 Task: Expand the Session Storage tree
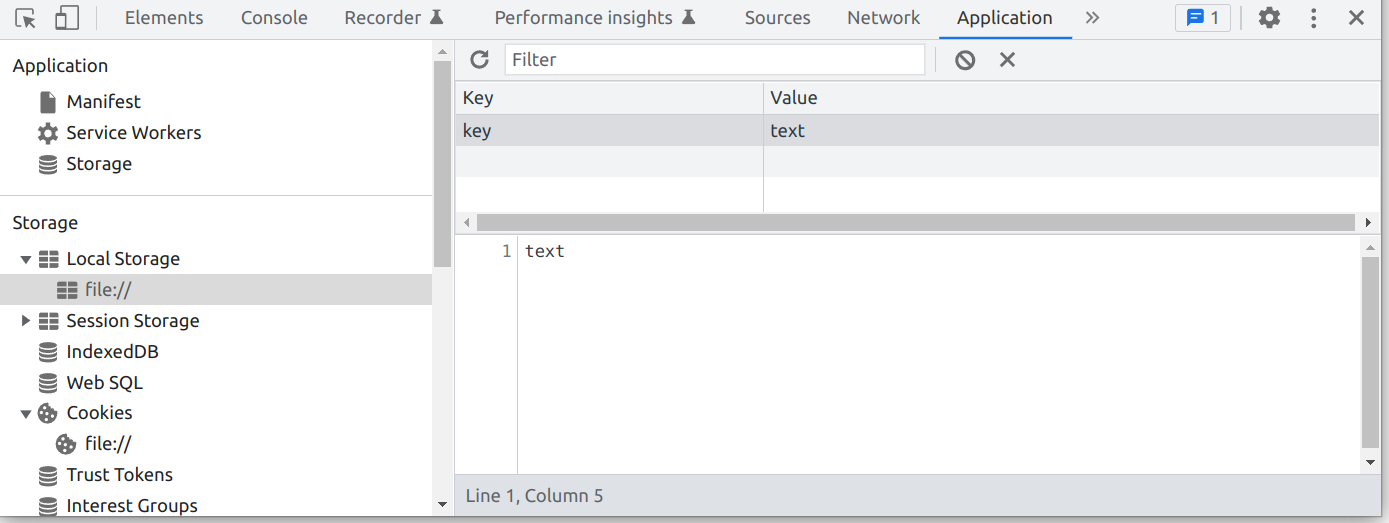click(x=26, y=321)
